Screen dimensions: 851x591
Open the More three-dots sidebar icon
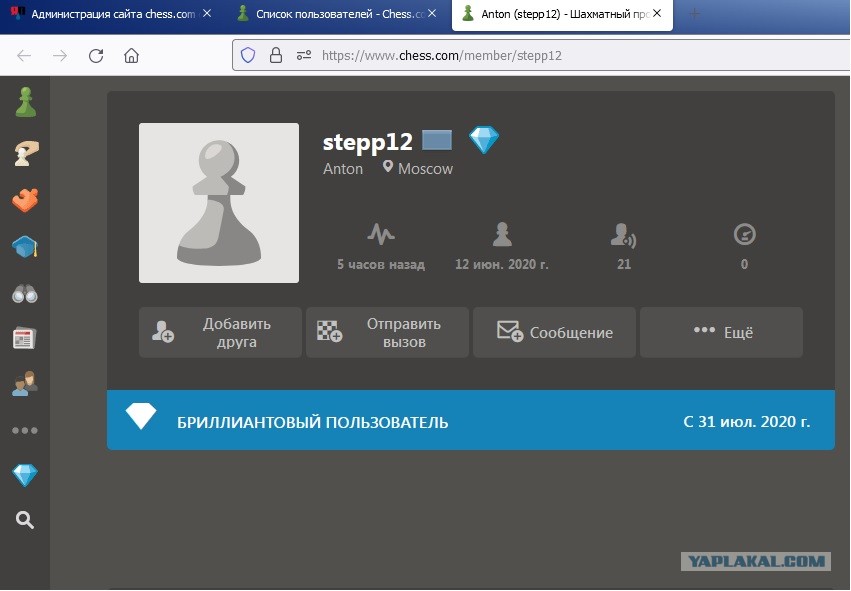coord(25,430)
